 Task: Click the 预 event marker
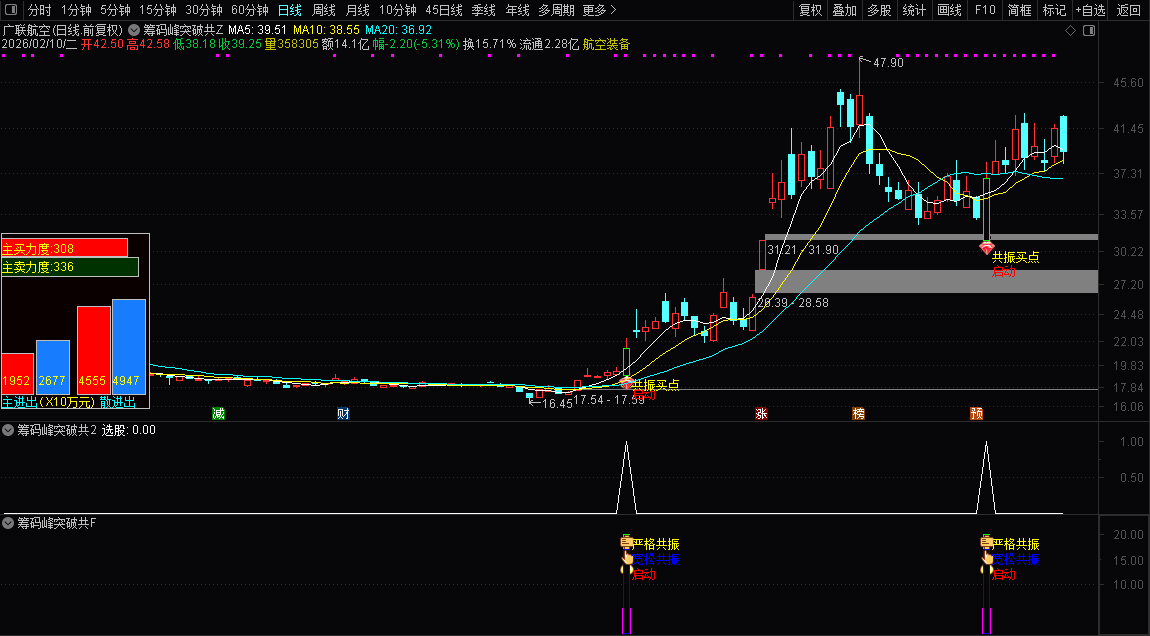click(976, 413)
